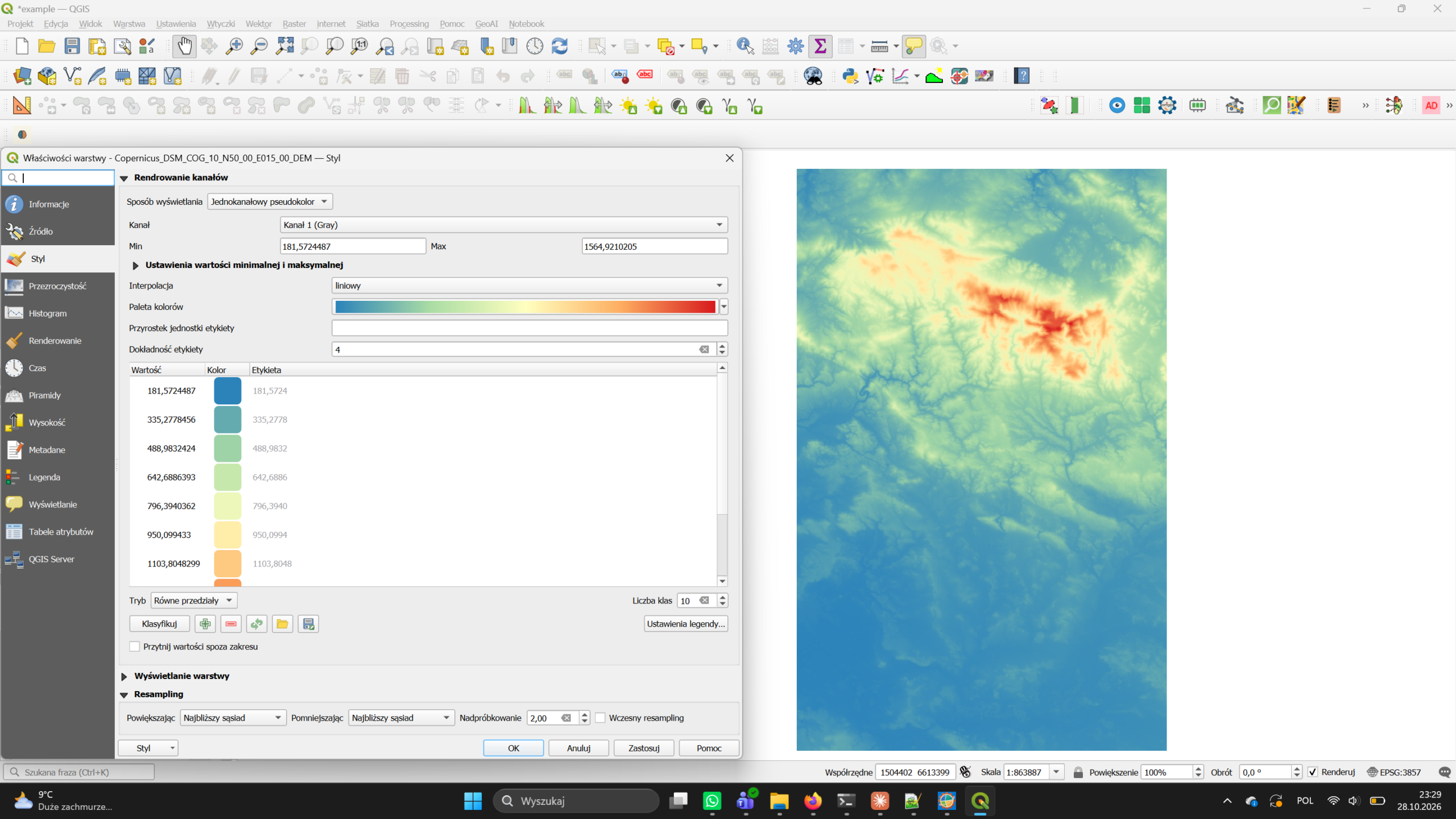Toggle the scale lock icon in status bar
1456x819 pixels.
[1078, 772]
